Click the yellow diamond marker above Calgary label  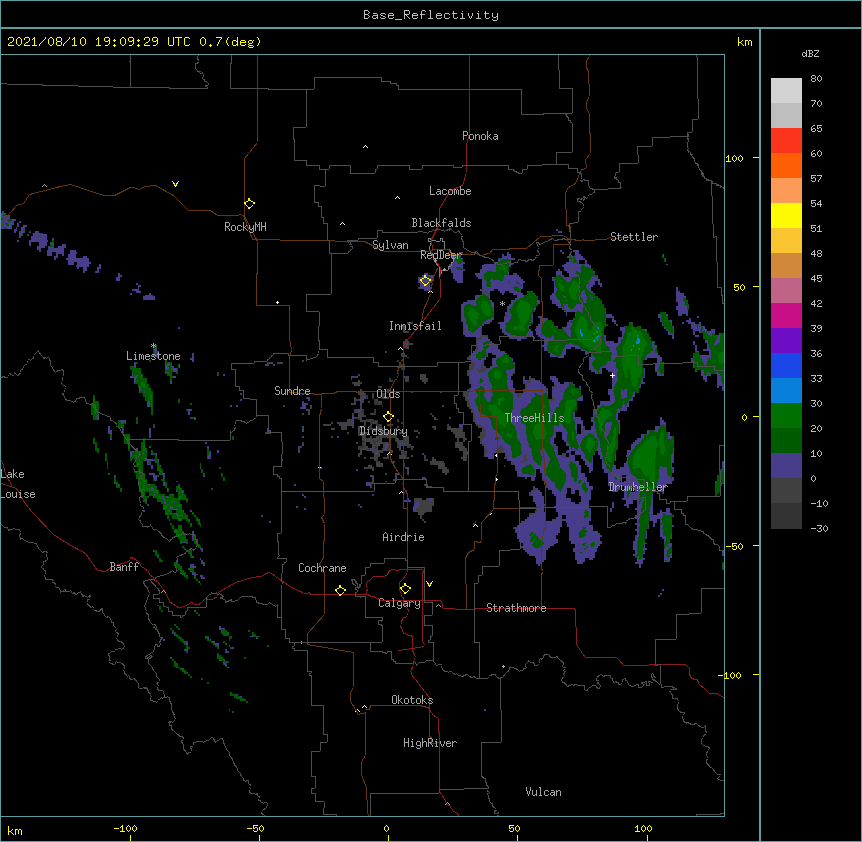[405, 589]
